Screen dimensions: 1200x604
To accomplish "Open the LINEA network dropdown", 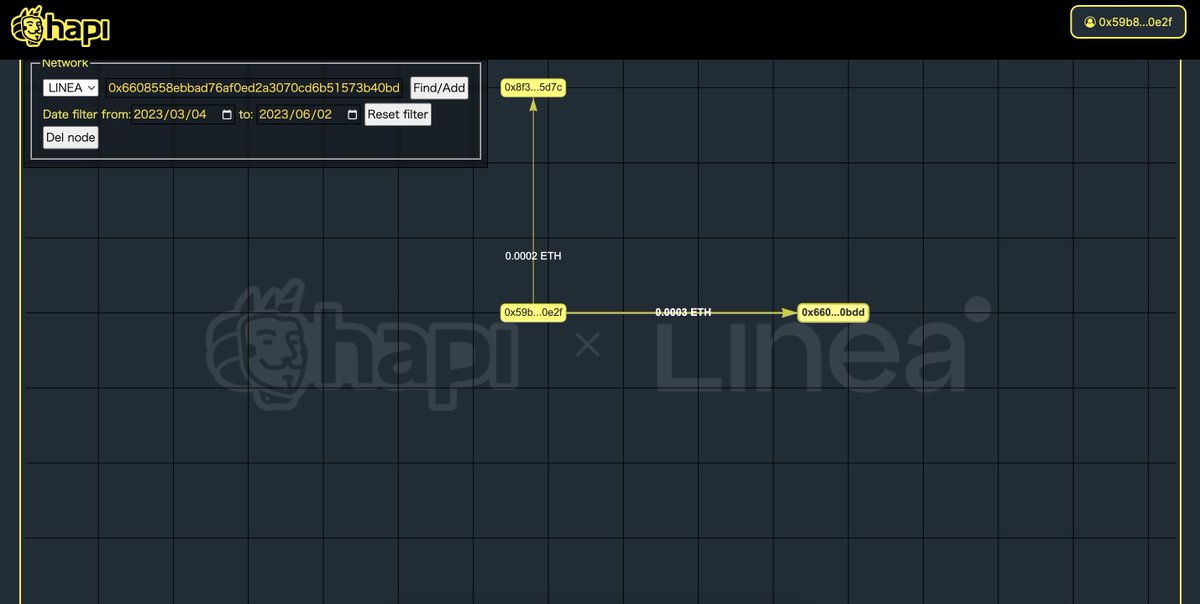I will click(71, 88).
